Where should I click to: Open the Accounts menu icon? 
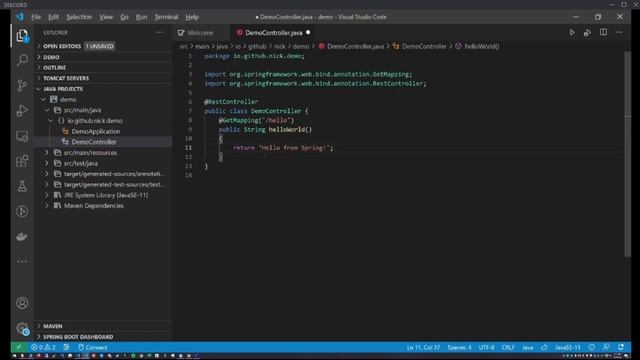coord(22,303)
